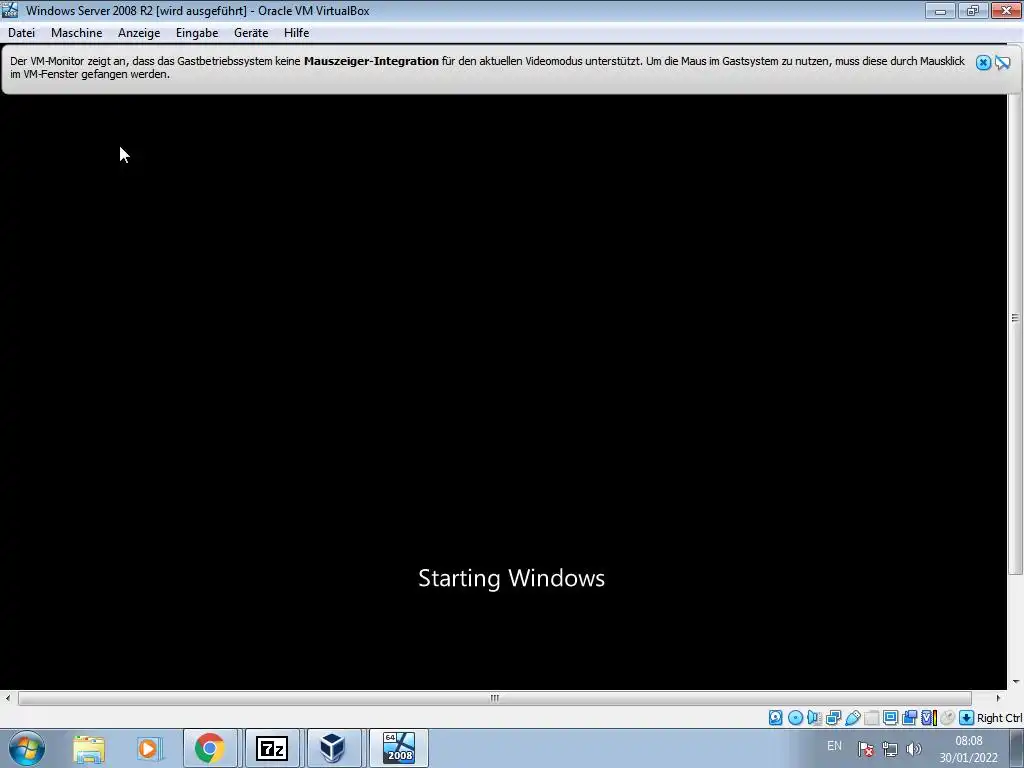Switch to Google Chrome in taskbar
This screenshot has height=768, width=1024.
click(x=210, y=748)
